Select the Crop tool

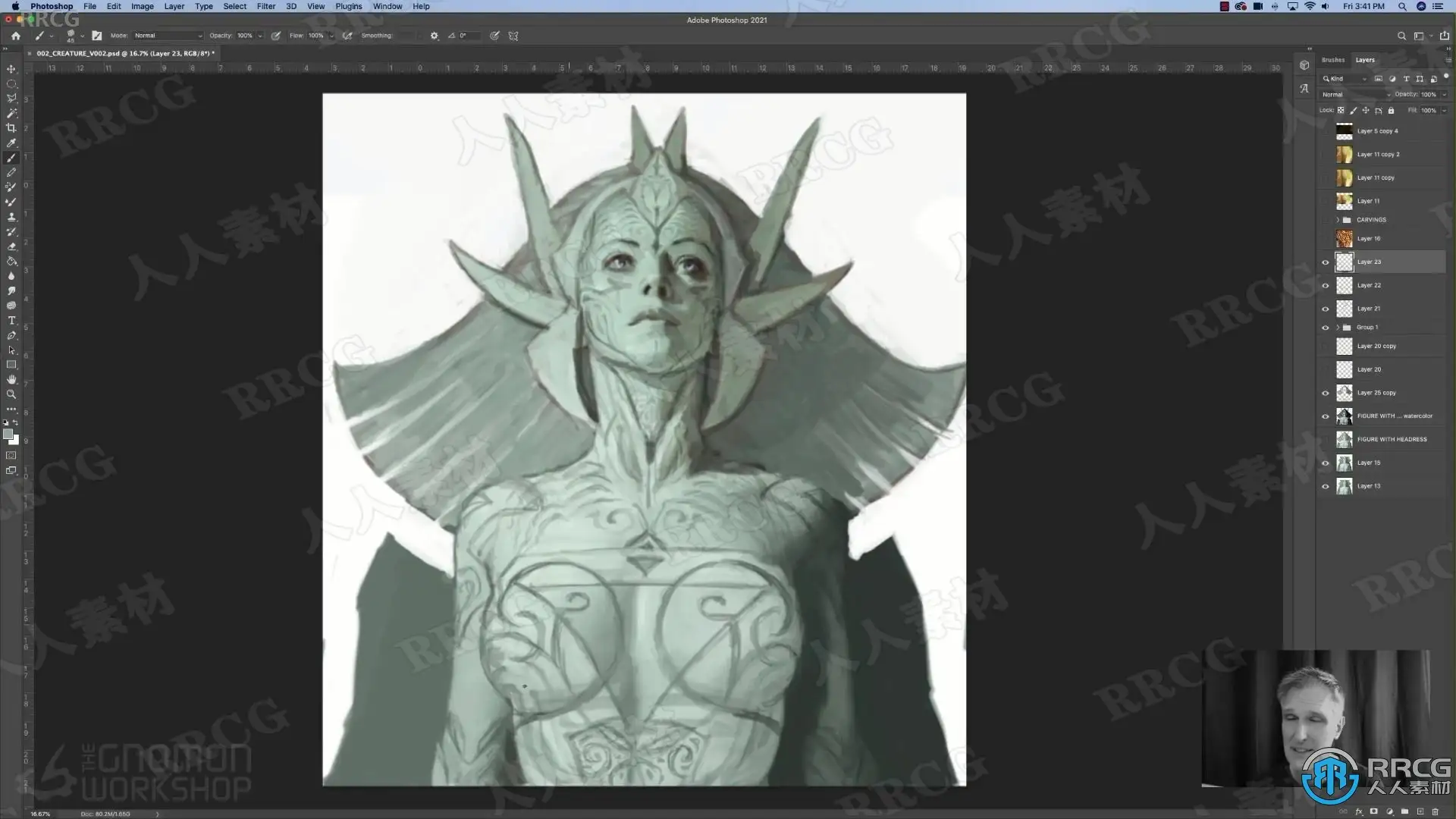(11, 128)
